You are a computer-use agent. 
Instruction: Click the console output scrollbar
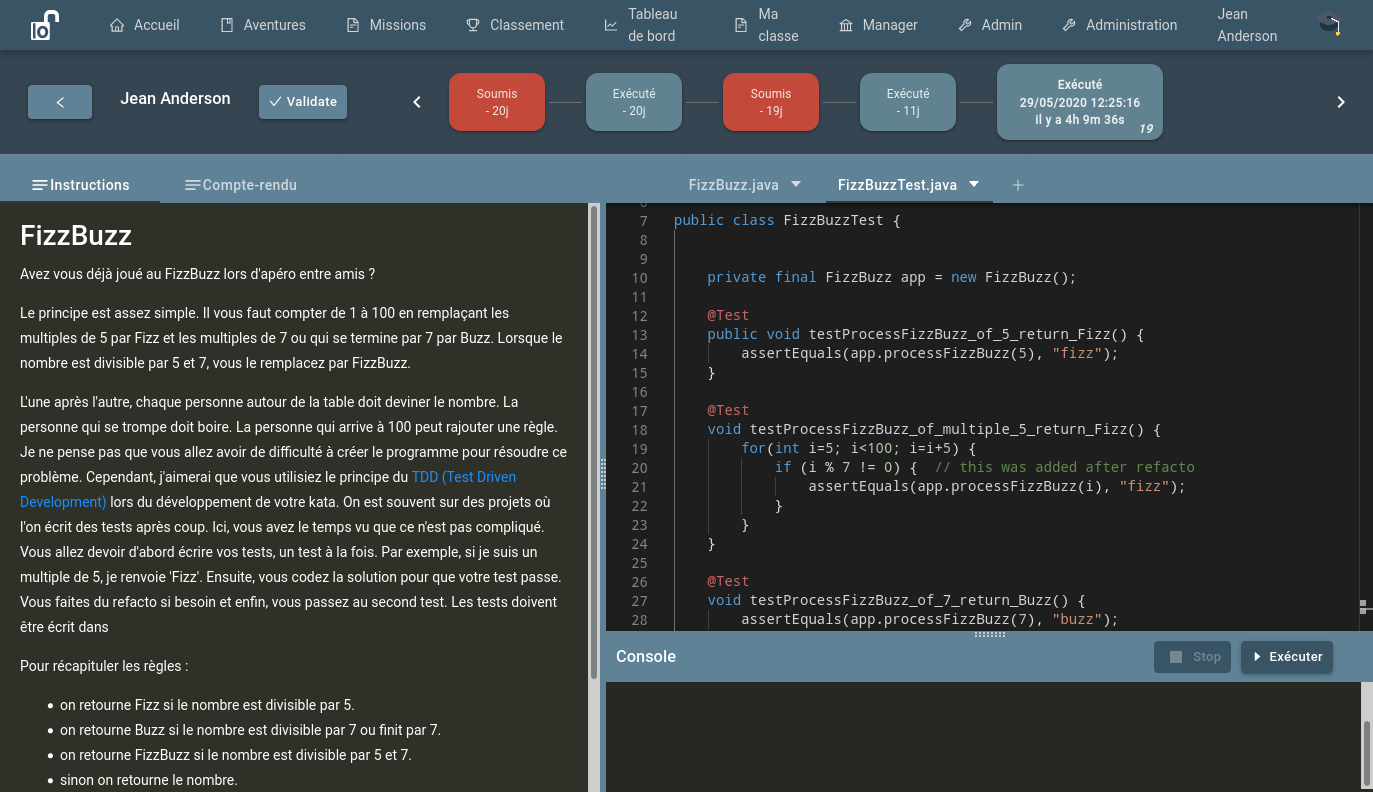click(1367, 755)
